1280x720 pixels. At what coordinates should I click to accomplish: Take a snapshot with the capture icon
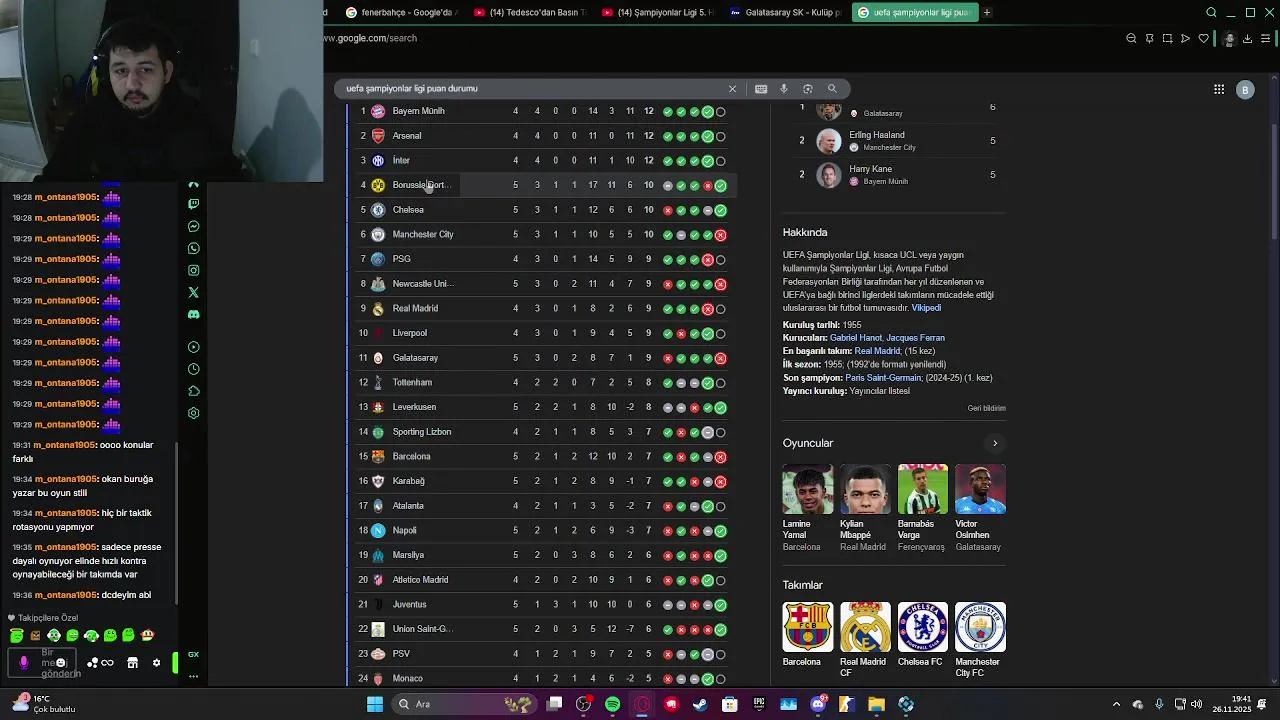point(1167,39)
